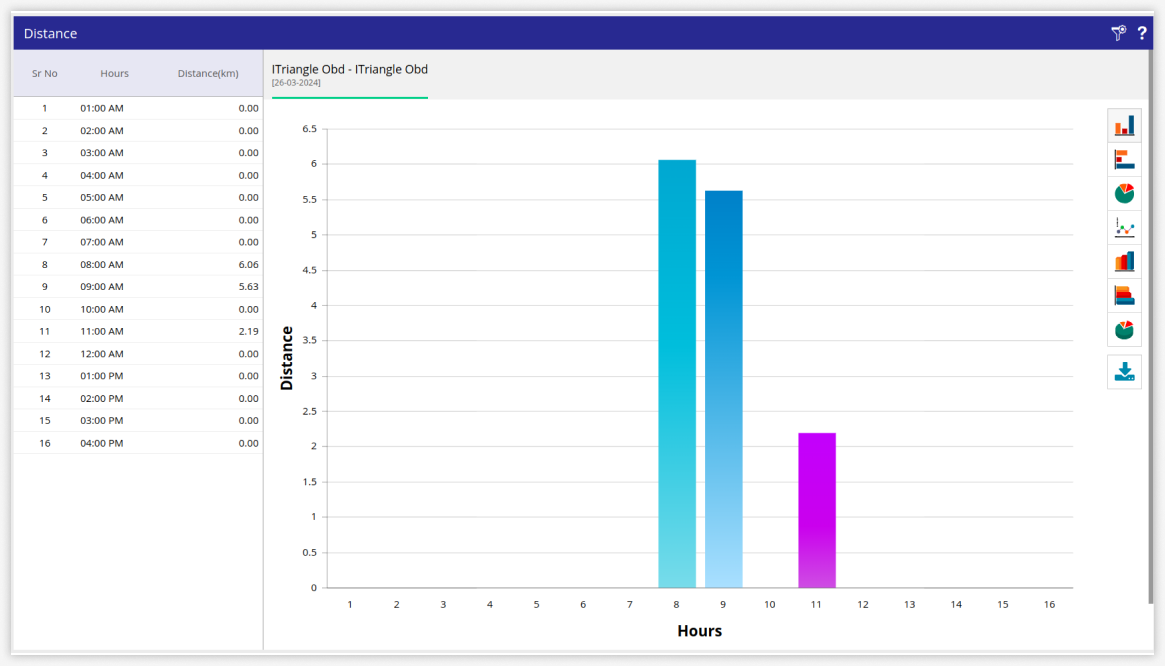This screenshot has height=666, width=1165.
Task: Select the 09:00 AM table row
Action: coord(138,287)
